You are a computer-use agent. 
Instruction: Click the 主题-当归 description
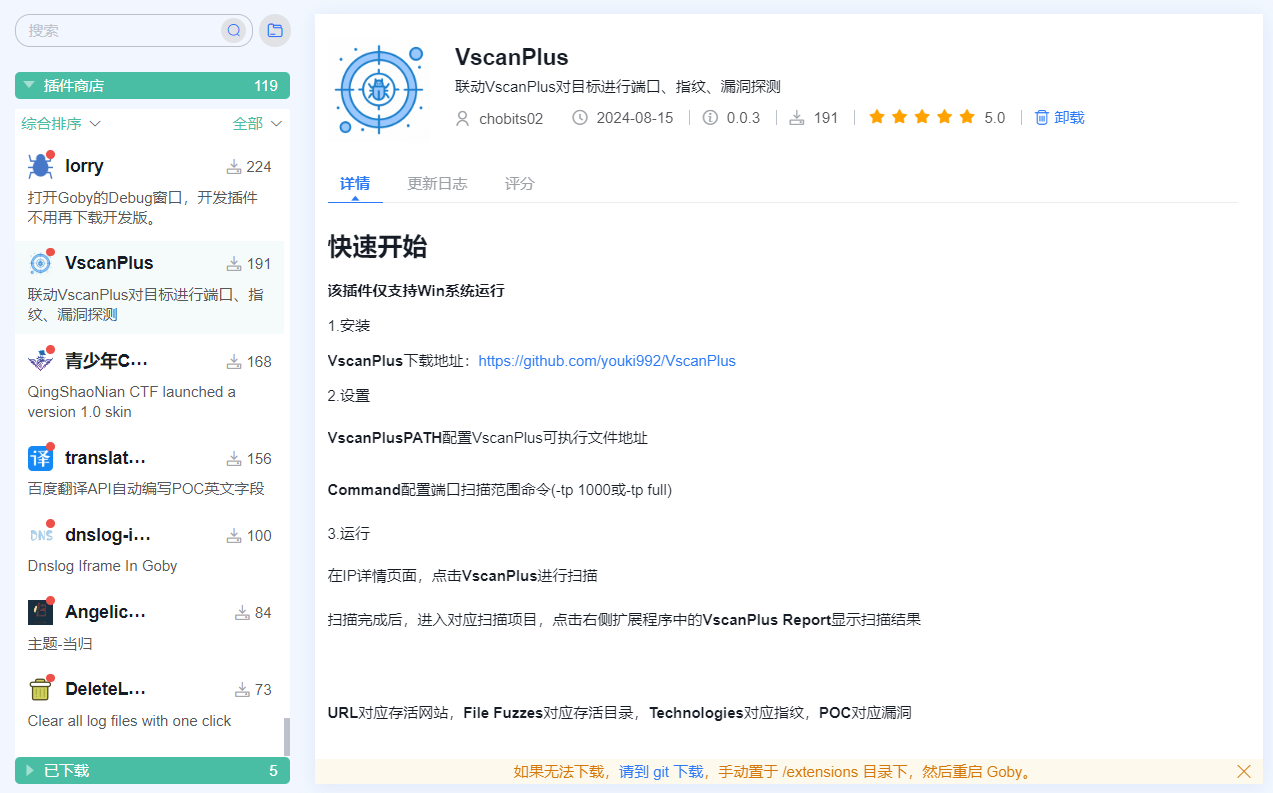coord(60,644)
